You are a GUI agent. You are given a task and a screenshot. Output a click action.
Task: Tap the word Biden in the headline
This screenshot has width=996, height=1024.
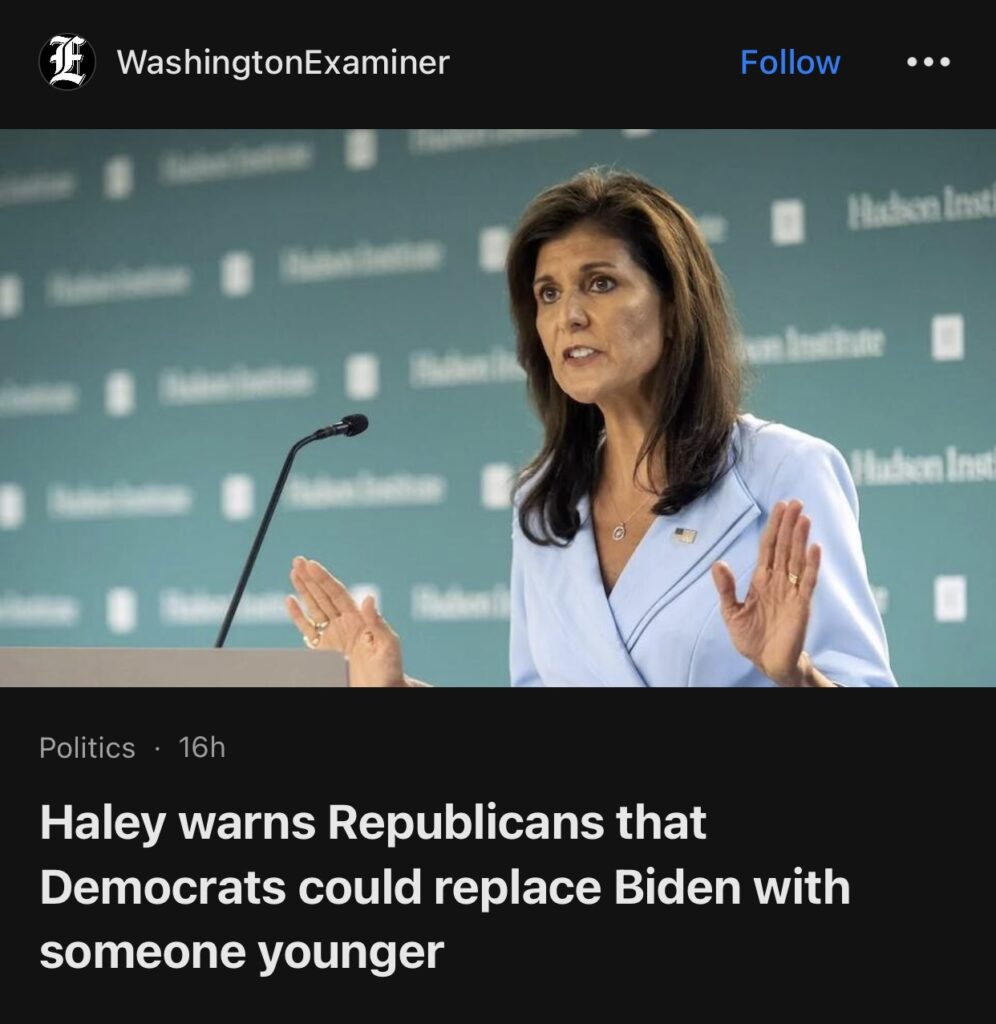[x=677, y=888]
